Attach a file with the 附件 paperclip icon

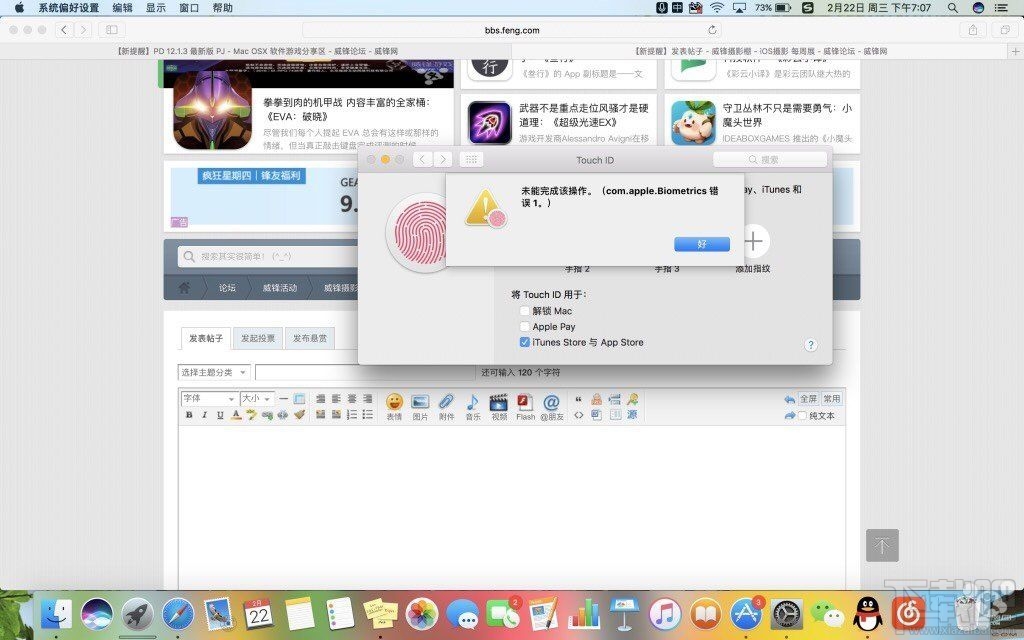click(x=444, y=401)
